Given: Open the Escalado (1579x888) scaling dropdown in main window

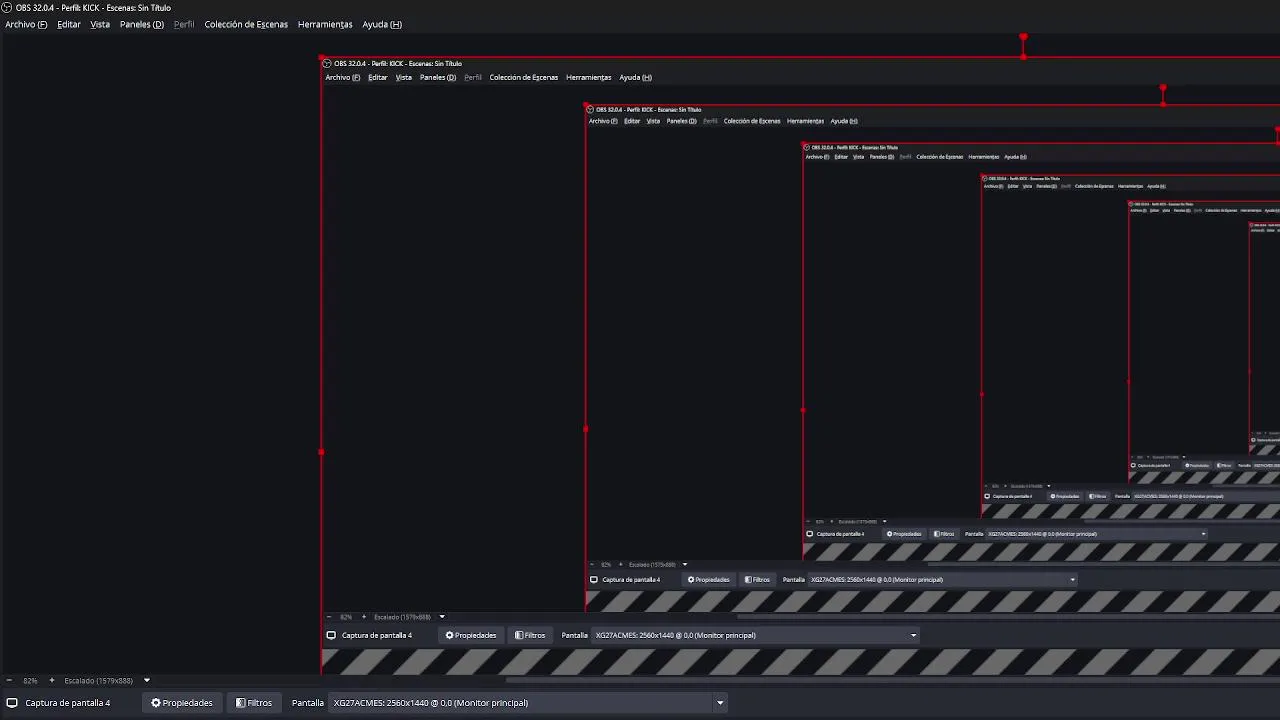Looking at the screenshot, I should coord(107,681).
